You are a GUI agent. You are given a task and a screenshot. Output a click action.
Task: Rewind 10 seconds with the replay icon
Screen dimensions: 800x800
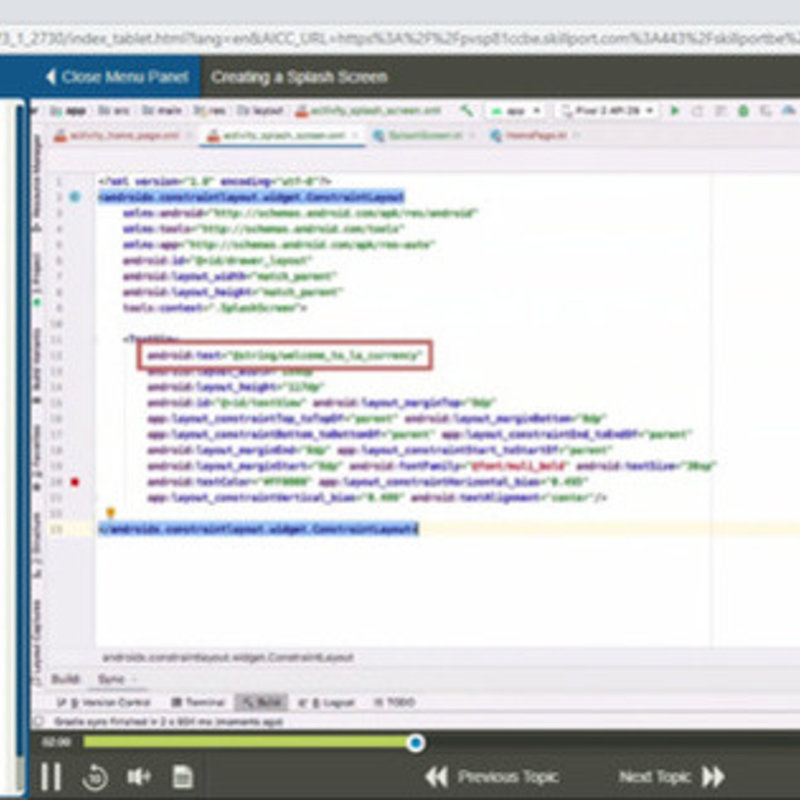click(x=95, y=777)
